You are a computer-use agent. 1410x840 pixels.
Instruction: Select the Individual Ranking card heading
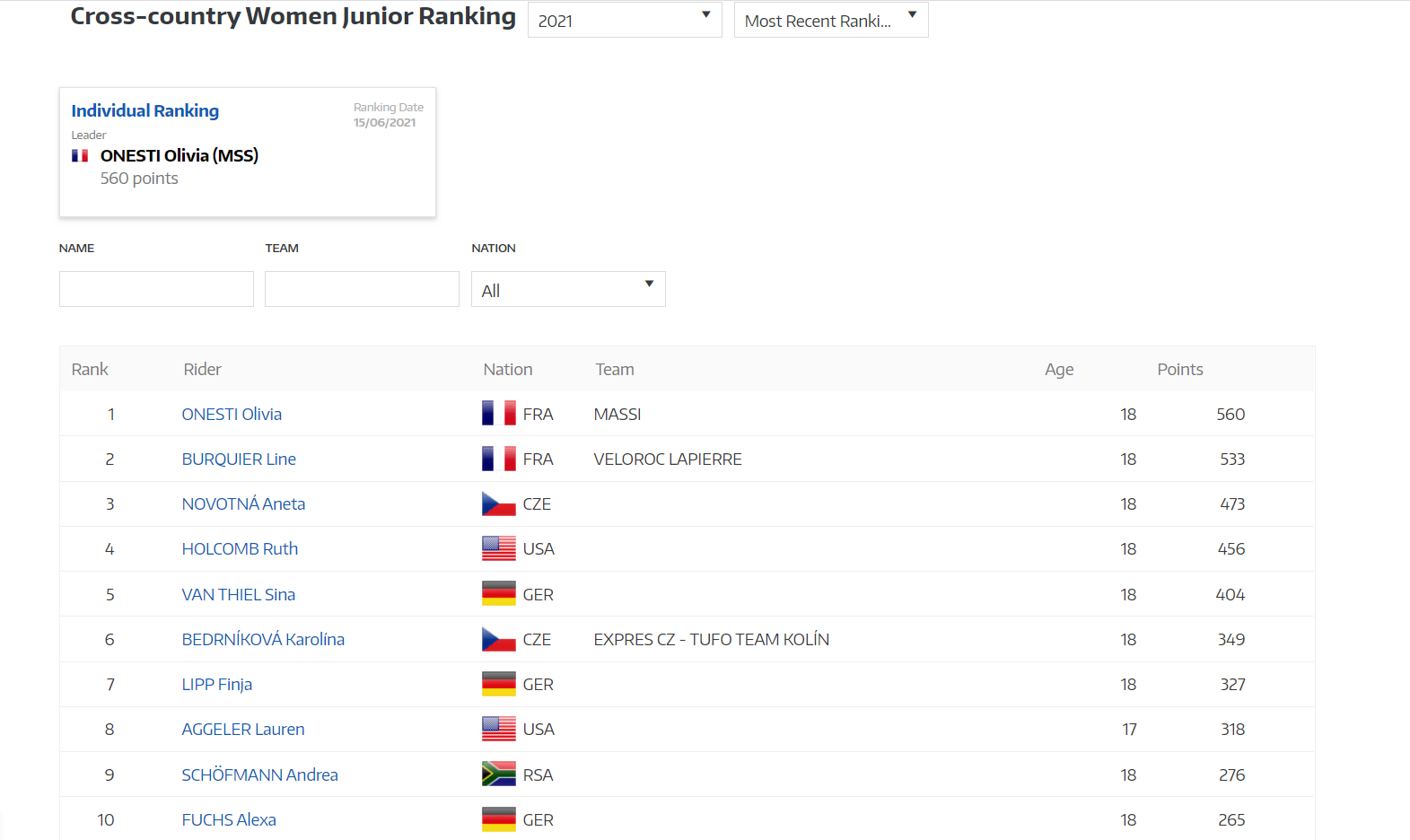pos(145,111)
